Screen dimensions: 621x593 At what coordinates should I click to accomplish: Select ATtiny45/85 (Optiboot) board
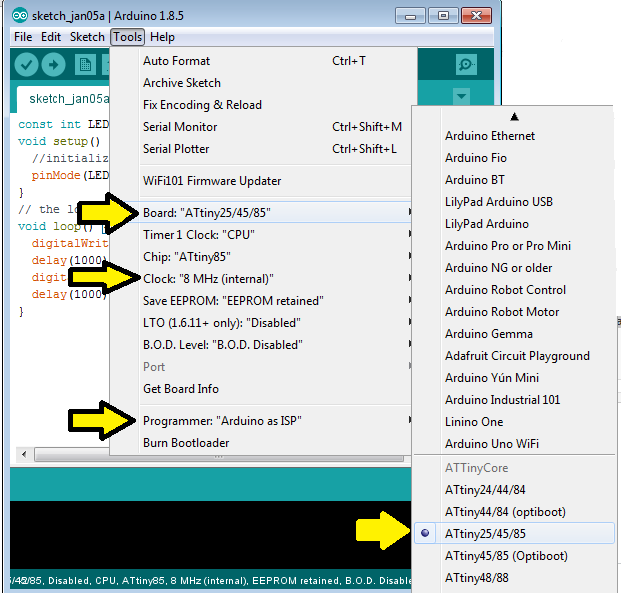point(514,556)
